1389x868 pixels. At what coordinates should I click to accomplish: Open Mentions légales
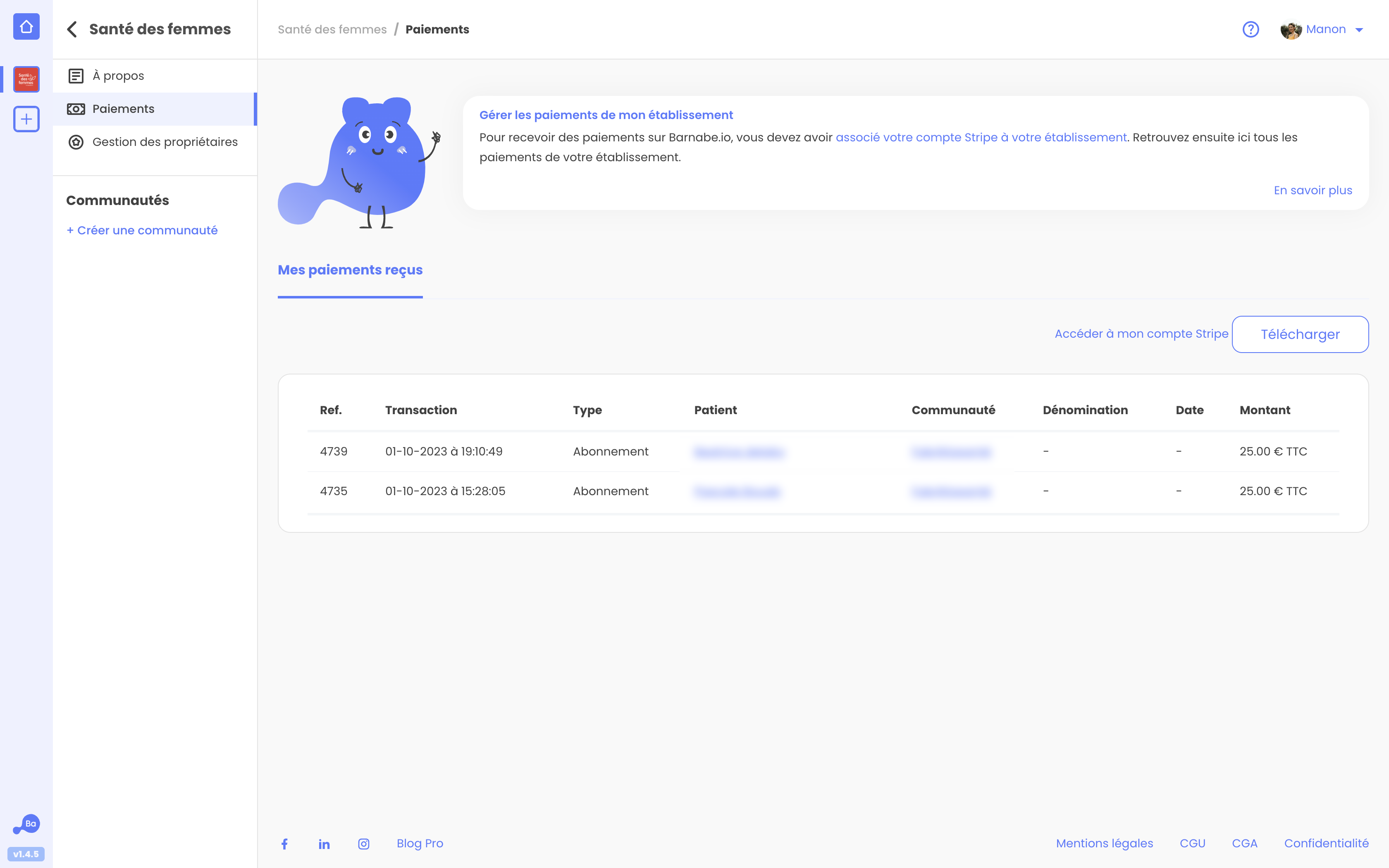(1104, 844)
